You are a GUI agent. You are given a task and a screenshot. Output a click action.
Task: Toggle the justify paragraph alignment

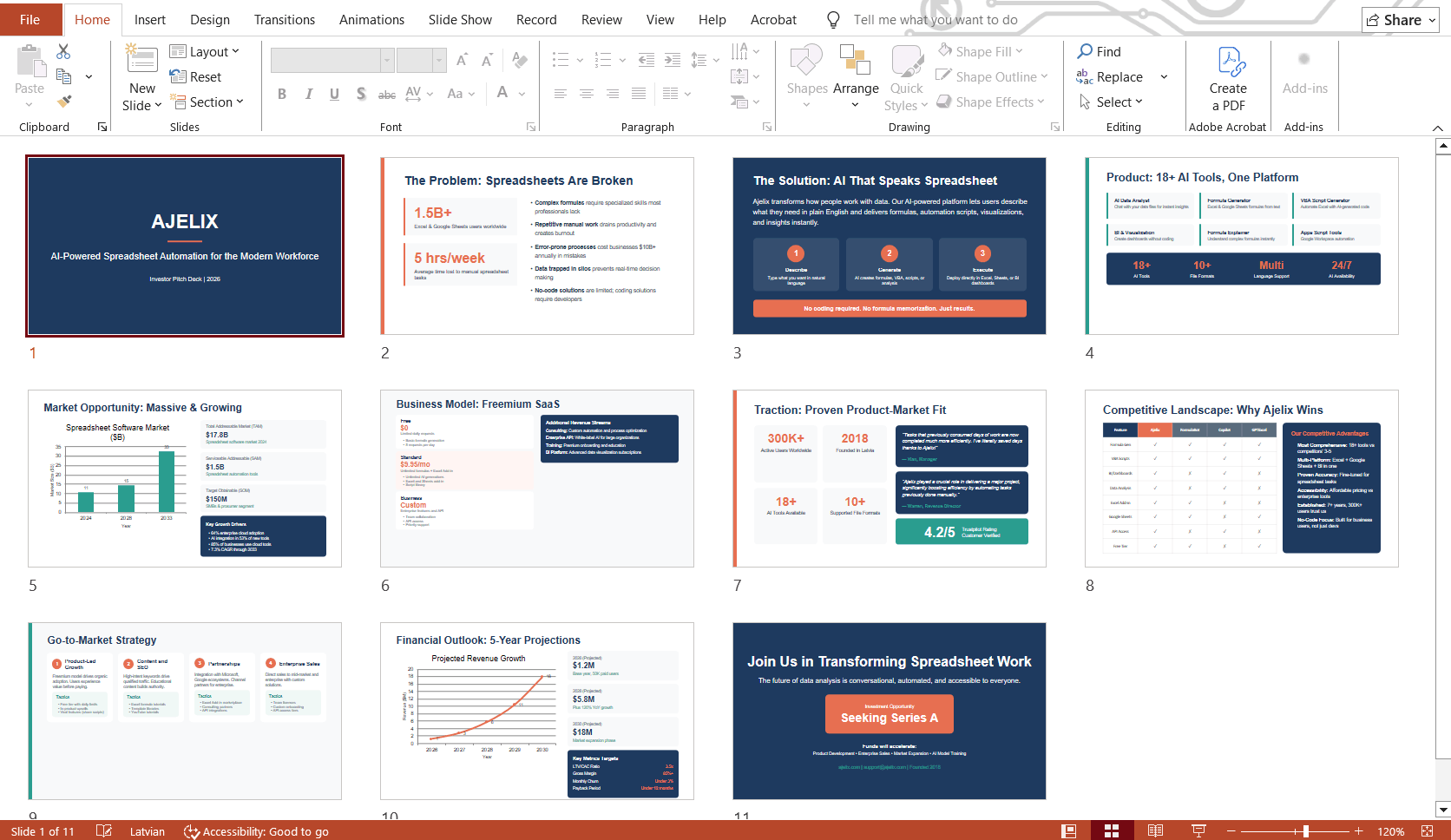[x=640, y=95]
